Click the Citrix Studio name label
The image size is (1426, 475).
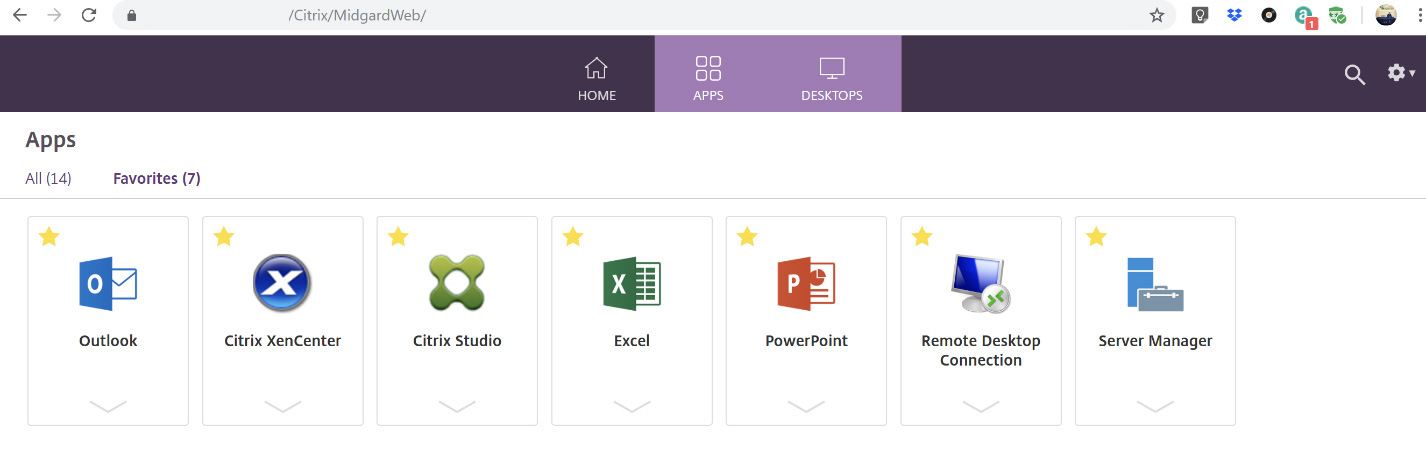click(x=457, y=341)
